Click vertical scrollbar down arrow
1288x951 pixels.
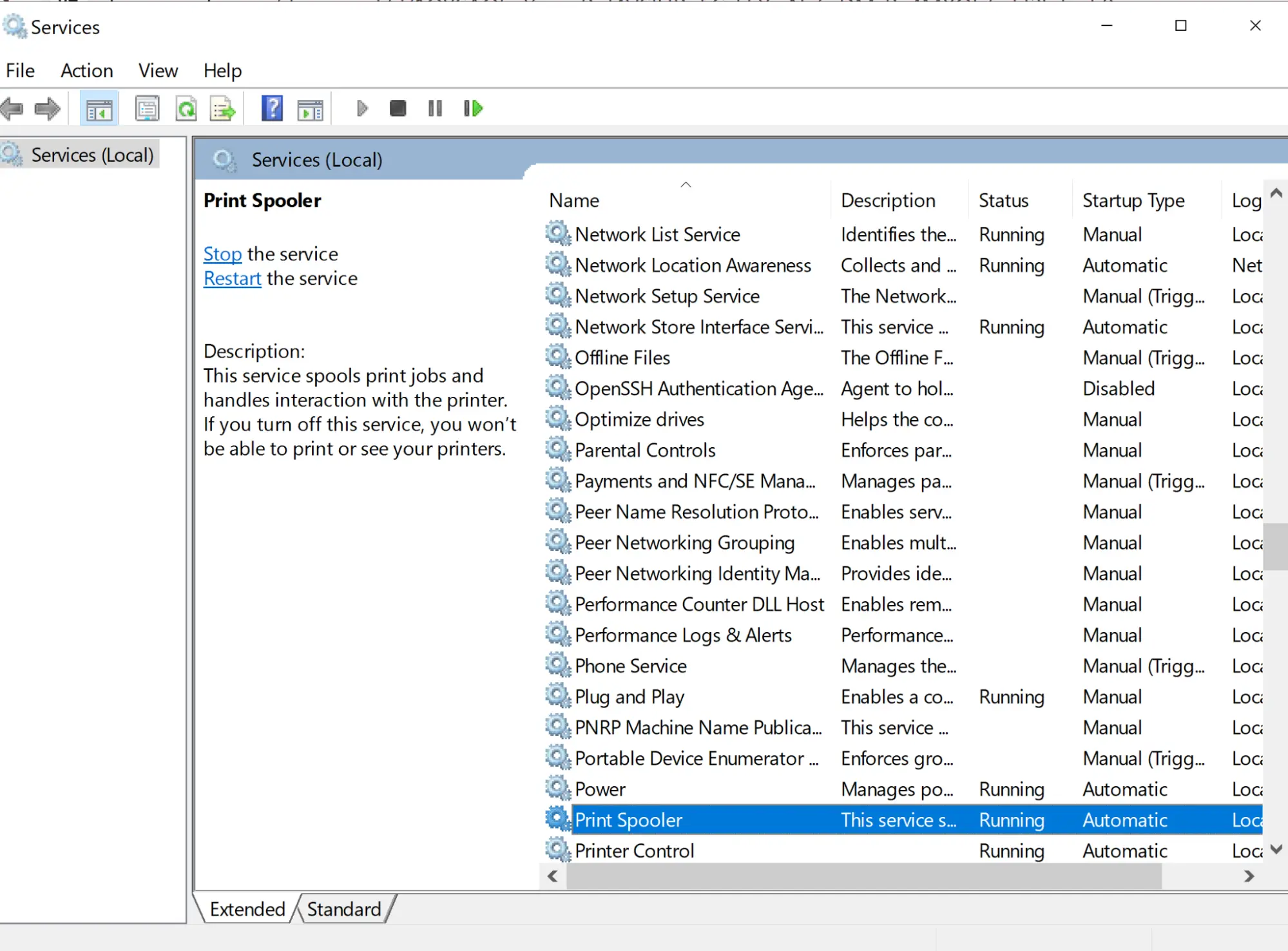point(1276,850)
